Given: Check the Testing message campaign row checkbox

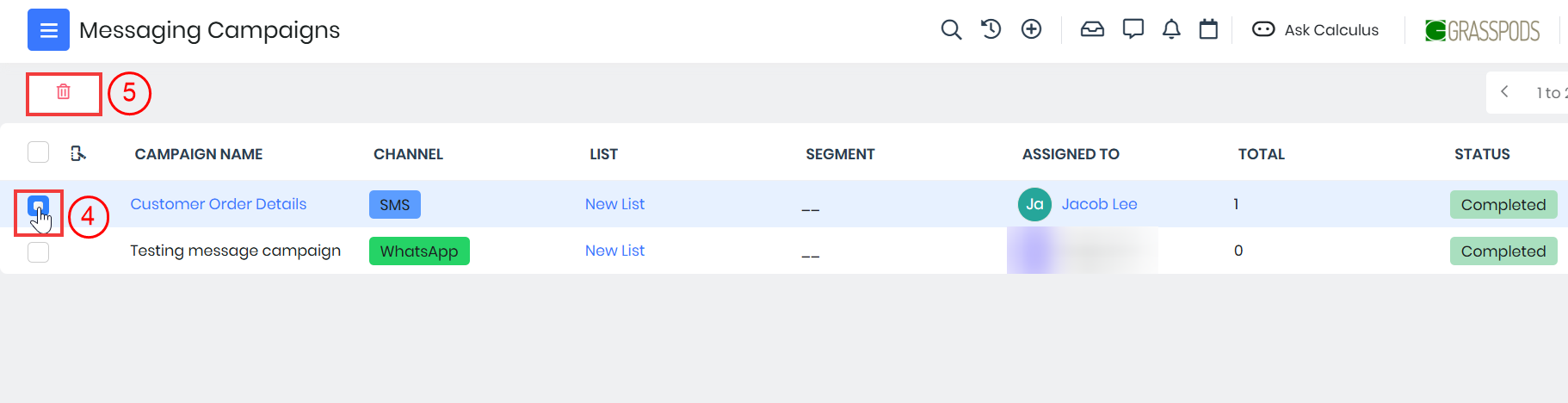Looking at the screenshot, I should point(39,251).
